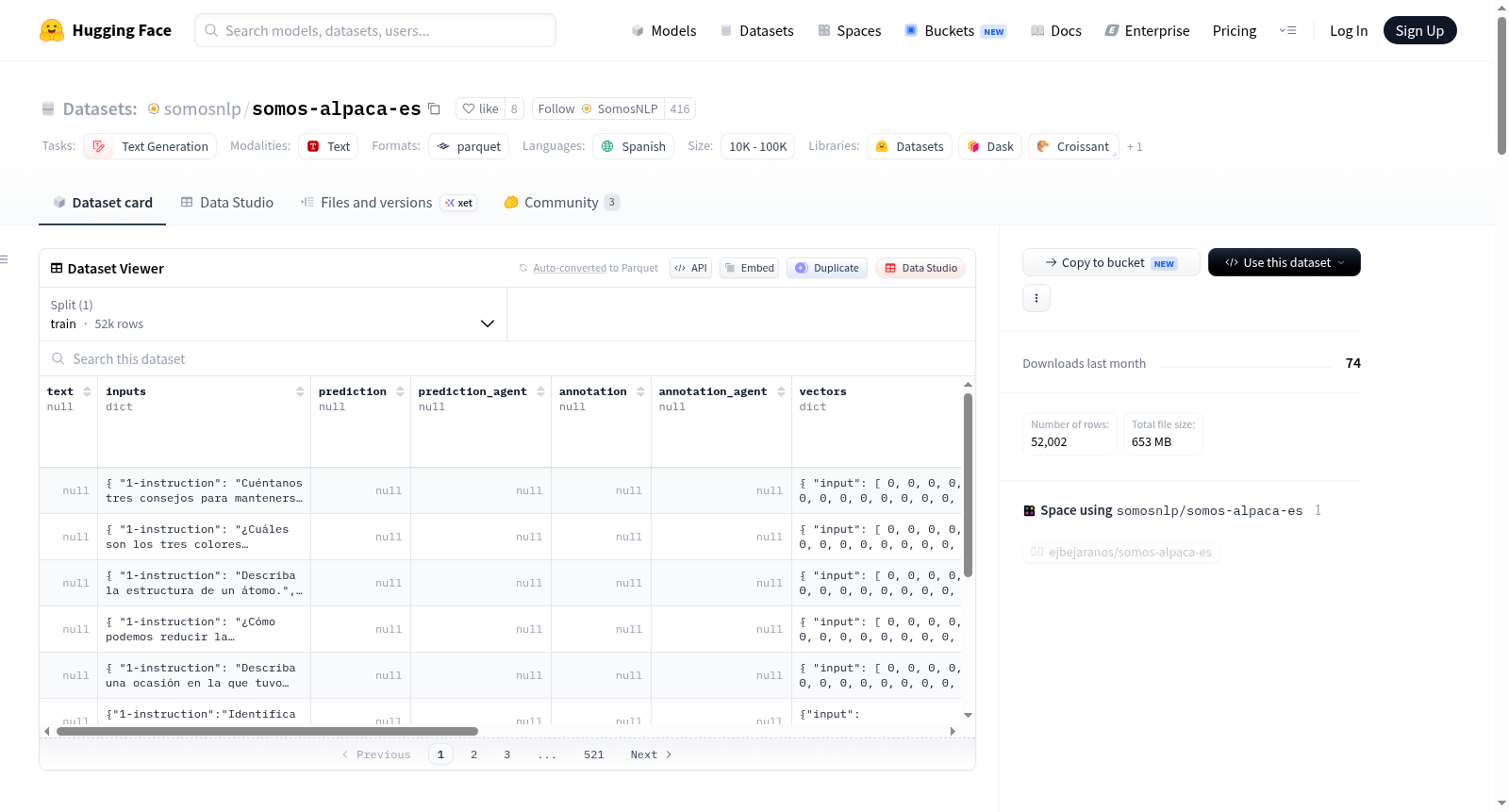Click the 416 followers count
1509x812 pixels.
click(680, 108)
